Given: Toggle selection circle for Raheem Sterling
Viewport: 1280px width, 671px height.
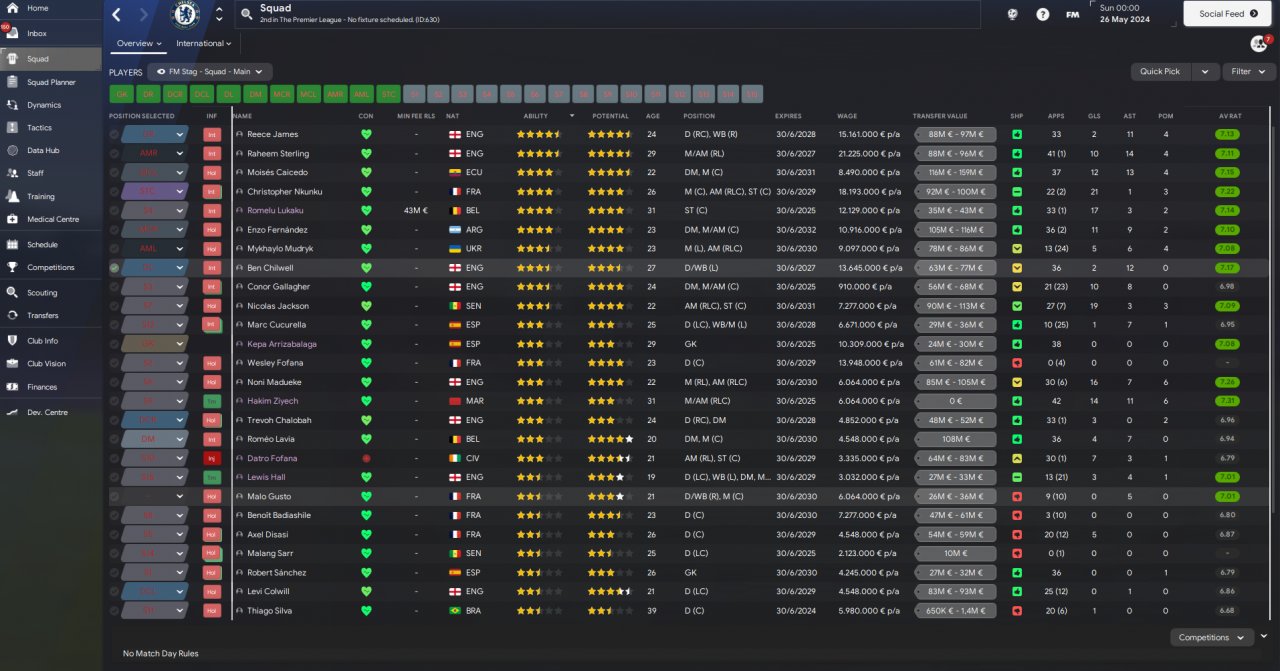Looking at the screenshot, I should (x=114, y=153).
